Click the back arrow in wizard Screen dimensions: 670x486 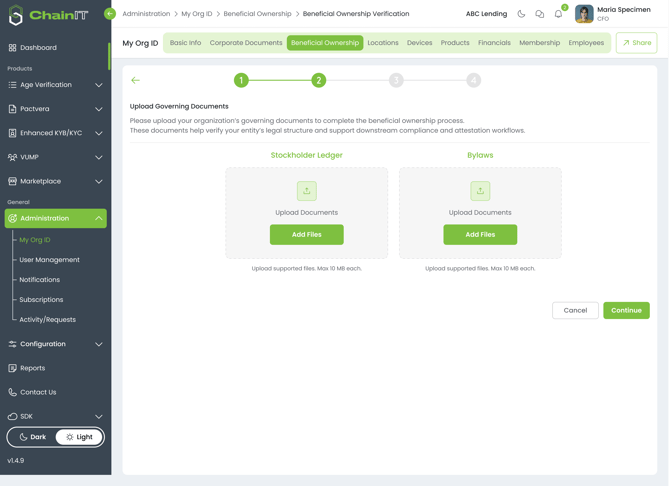click(136, 80)
